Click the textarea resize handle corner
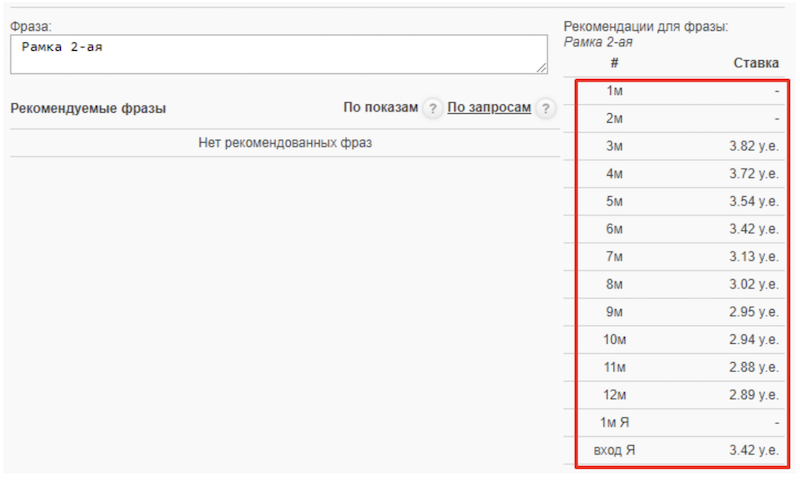 point(542,67)
